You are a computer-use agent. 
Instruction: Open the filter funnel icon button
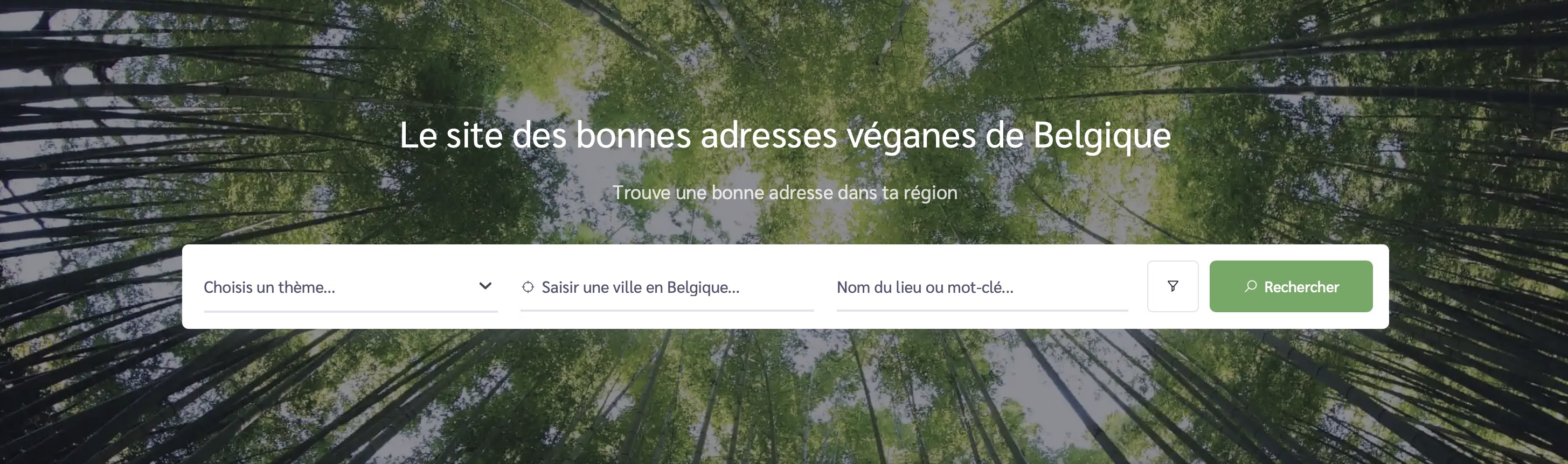[x=1172, y=286]
